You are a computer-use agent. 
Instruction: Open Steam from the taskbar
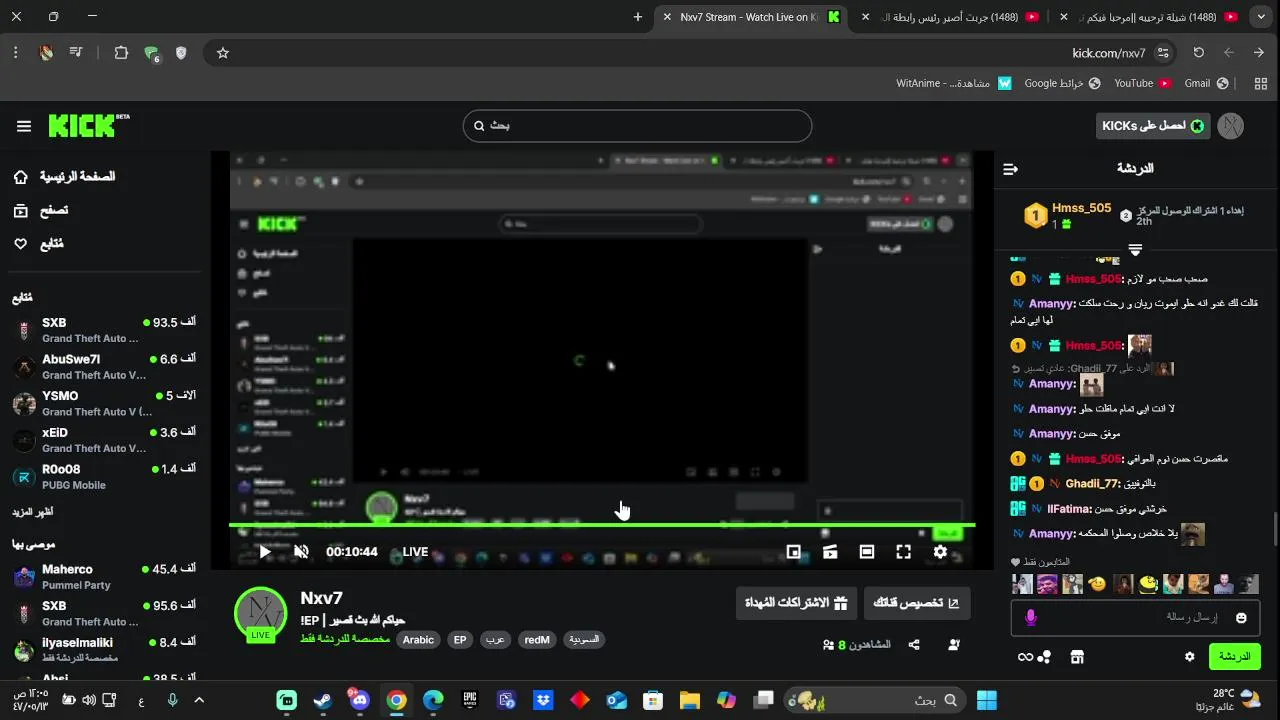[323, 700]
